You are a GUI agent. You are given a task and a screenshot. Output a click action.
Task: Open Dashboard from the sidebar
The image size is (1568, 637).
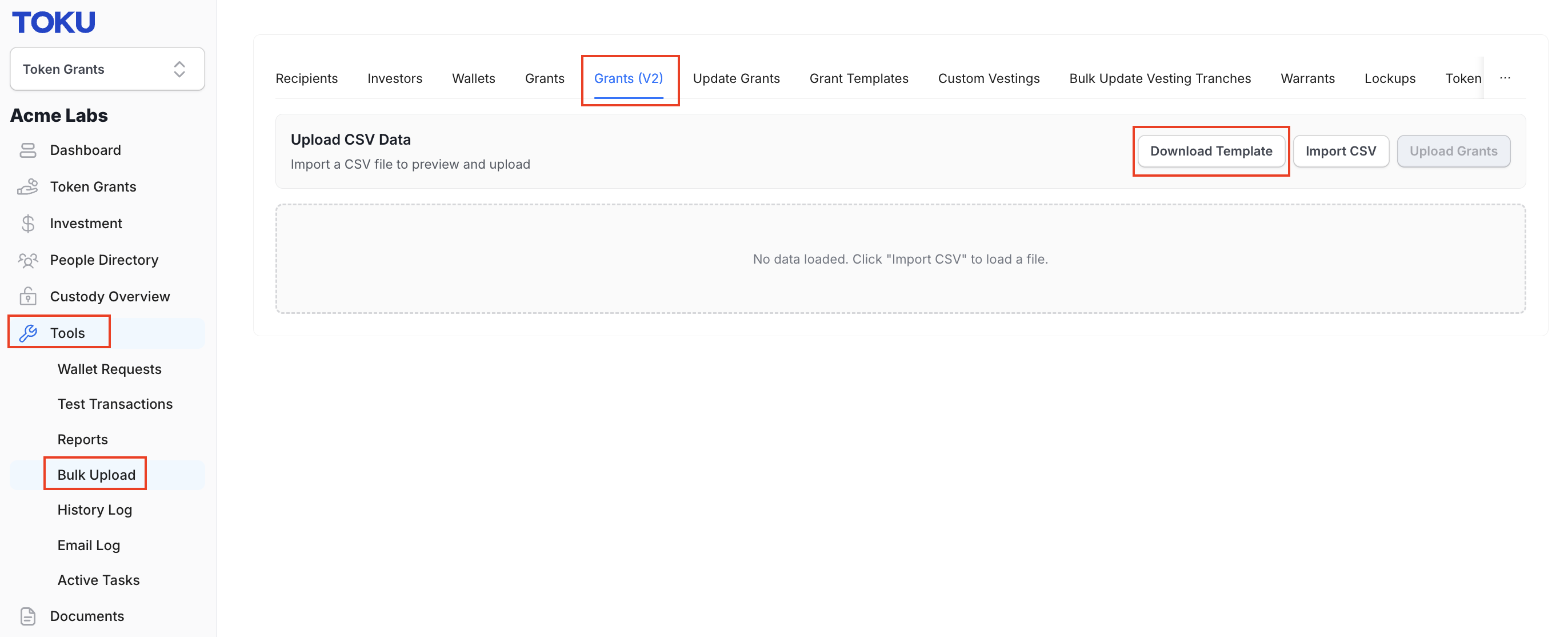[85, 150]
